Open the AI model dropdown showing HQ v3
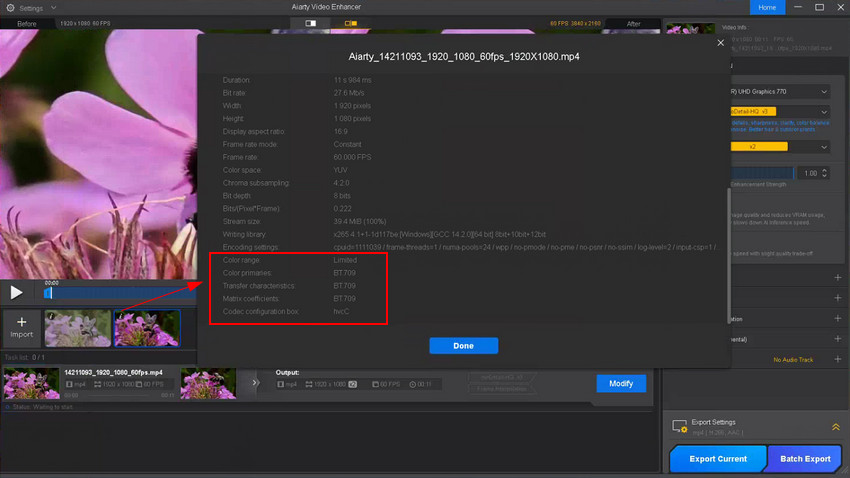The image size is (850, 478). pos(779,112)
